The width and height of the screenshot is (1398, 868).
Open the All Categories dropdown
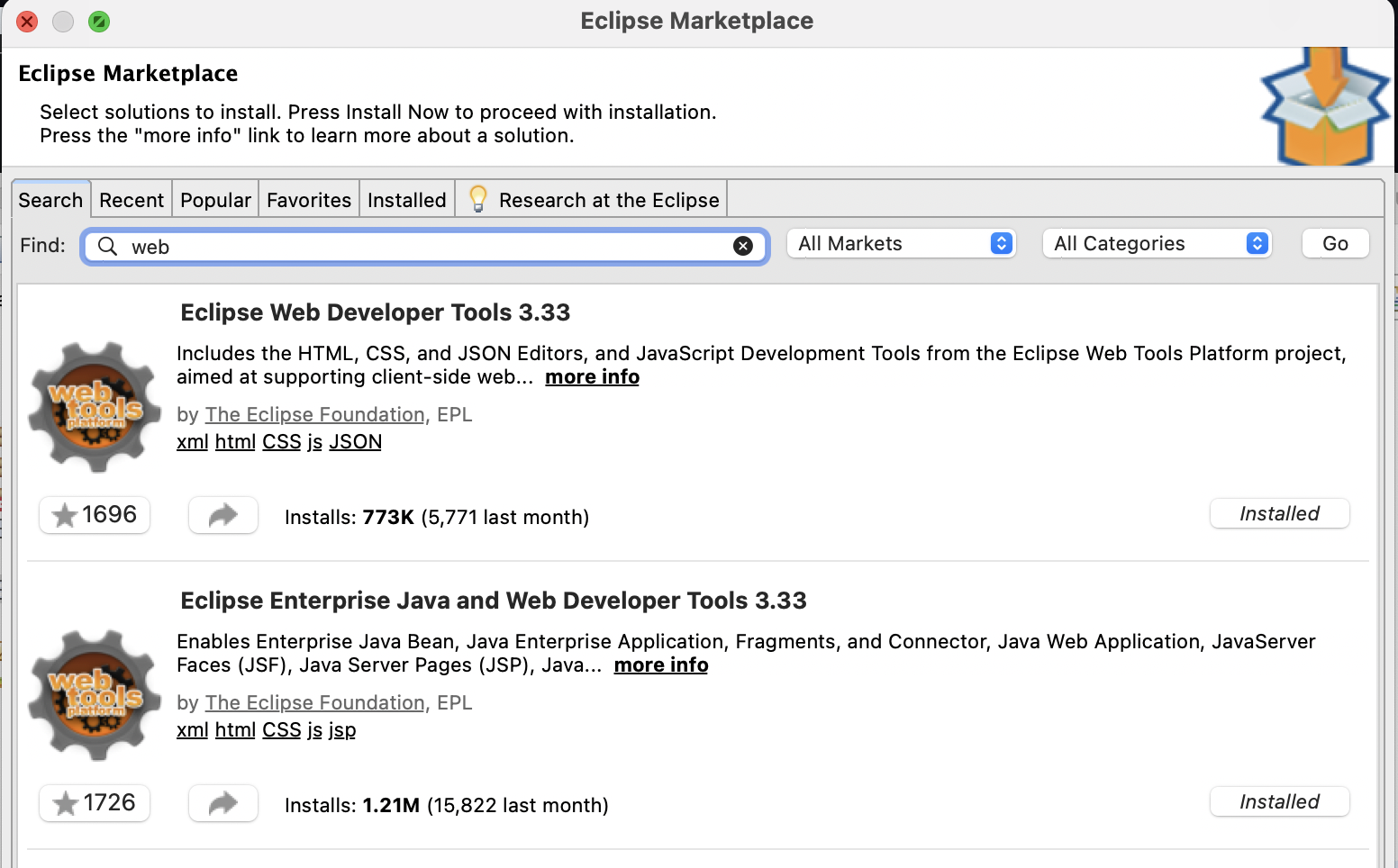1157,244
